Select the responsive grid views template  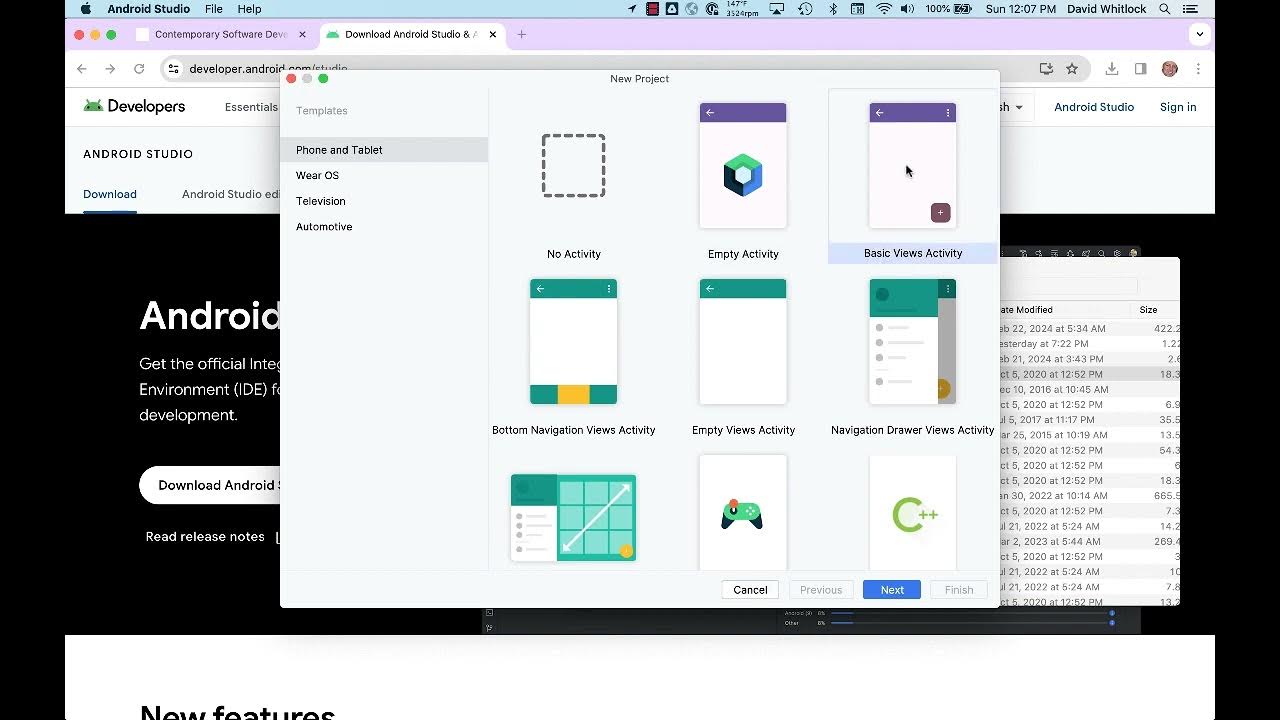573,518
